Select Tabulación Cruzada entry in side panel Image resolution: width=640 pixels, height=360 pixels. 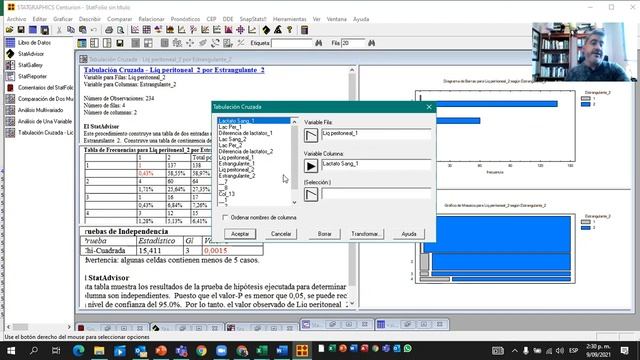(46, 133)
